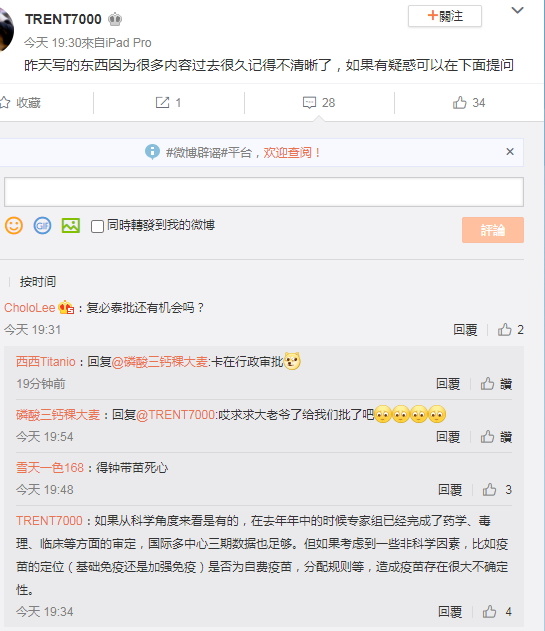This screenshot has height=631, width=545.
Task: Like the post with 34 thumbs-up
Action: coord(459,103)
